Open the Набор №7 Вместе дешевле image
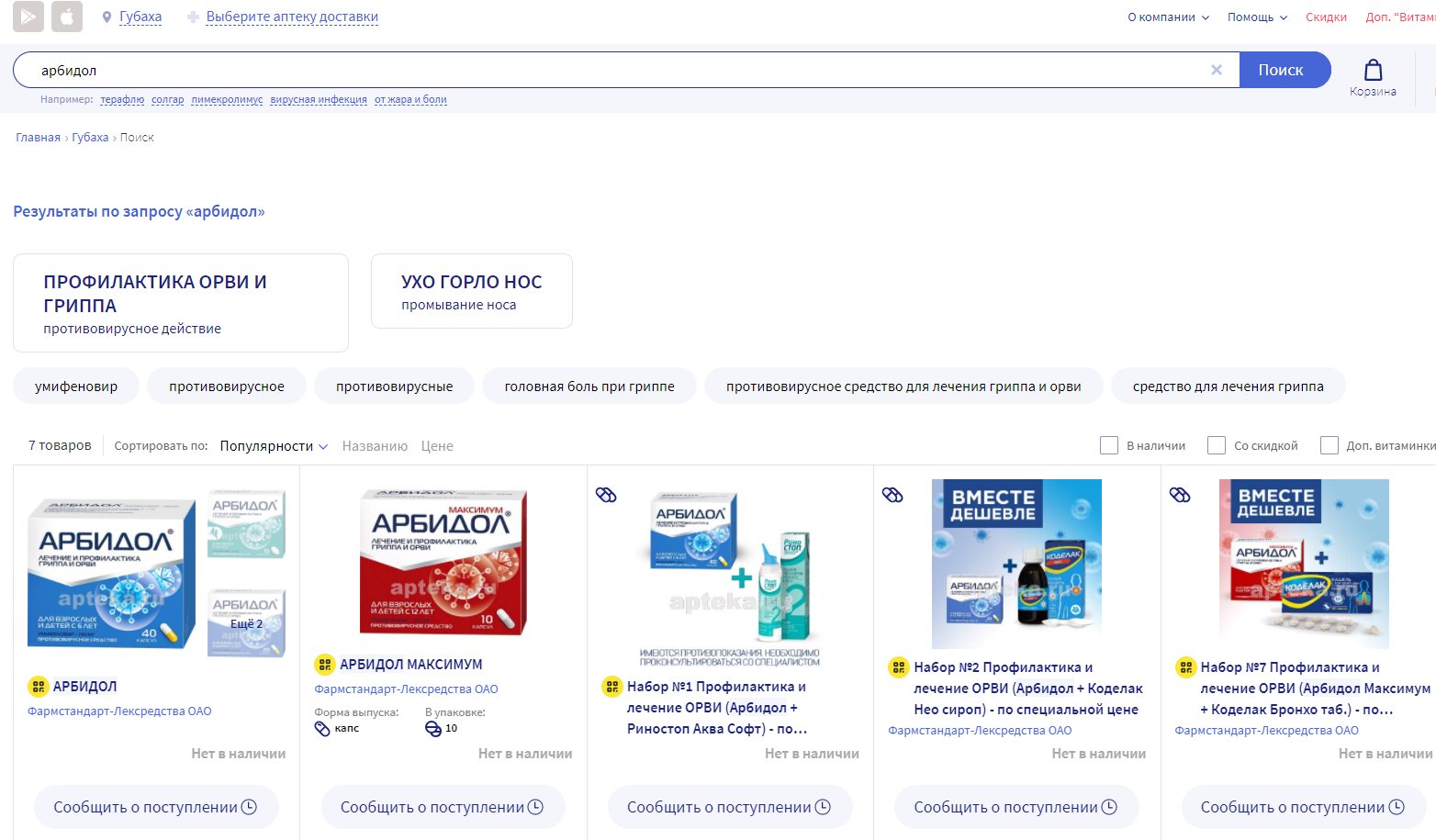 [1304, 564]
